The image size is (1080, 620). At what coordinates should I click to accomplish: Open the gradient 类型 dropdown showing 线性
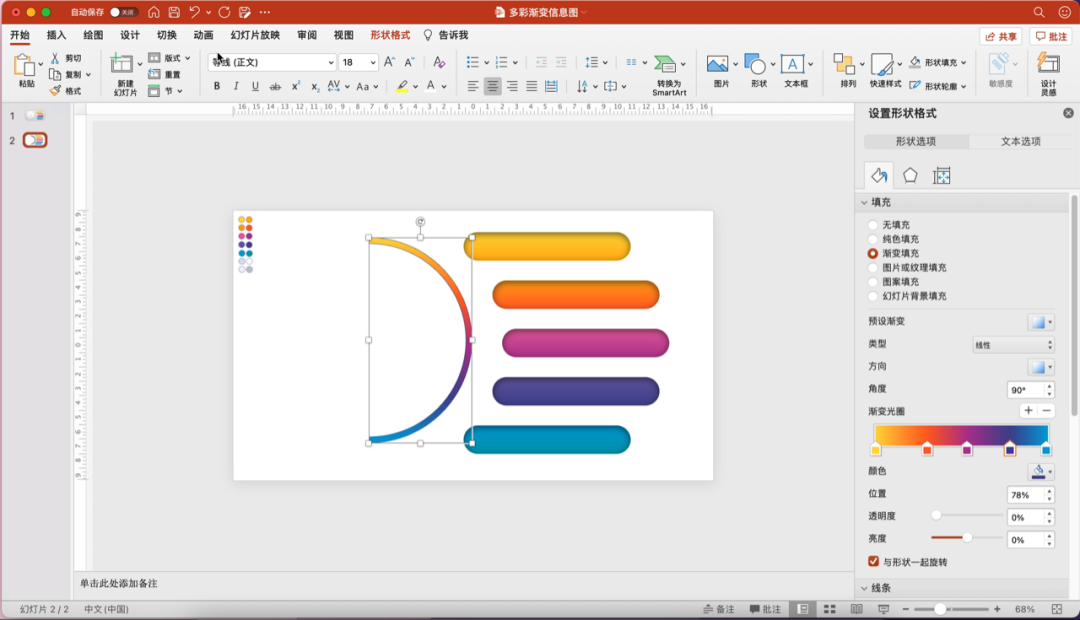tap(1013, 345)
